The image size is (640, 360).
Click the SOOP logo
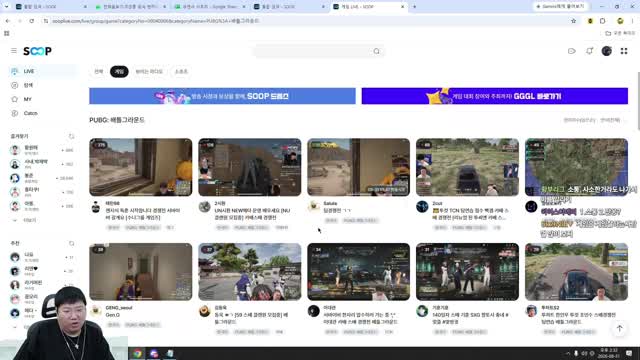click(37, 51)
